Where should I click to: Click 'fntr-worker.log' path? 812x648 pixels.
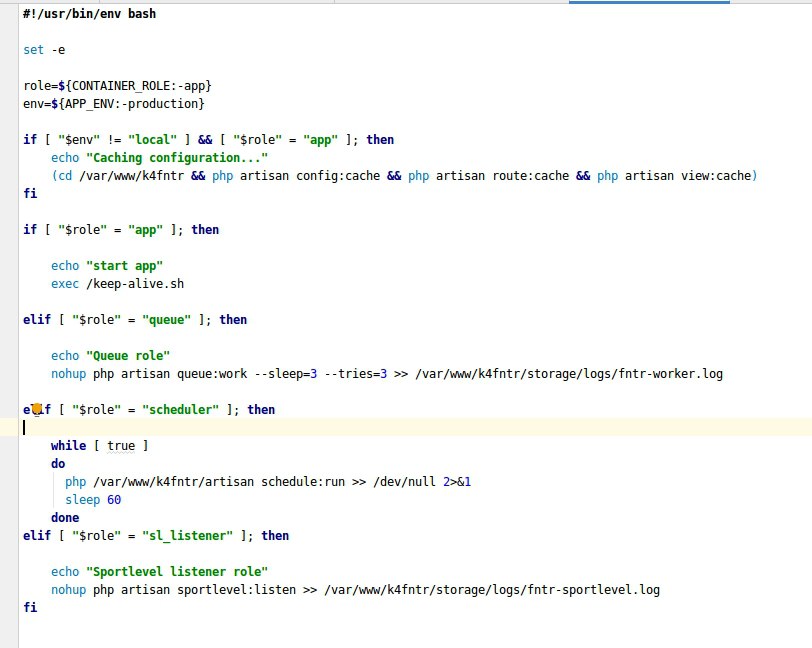pyautogui.click(x=670, y=373)
